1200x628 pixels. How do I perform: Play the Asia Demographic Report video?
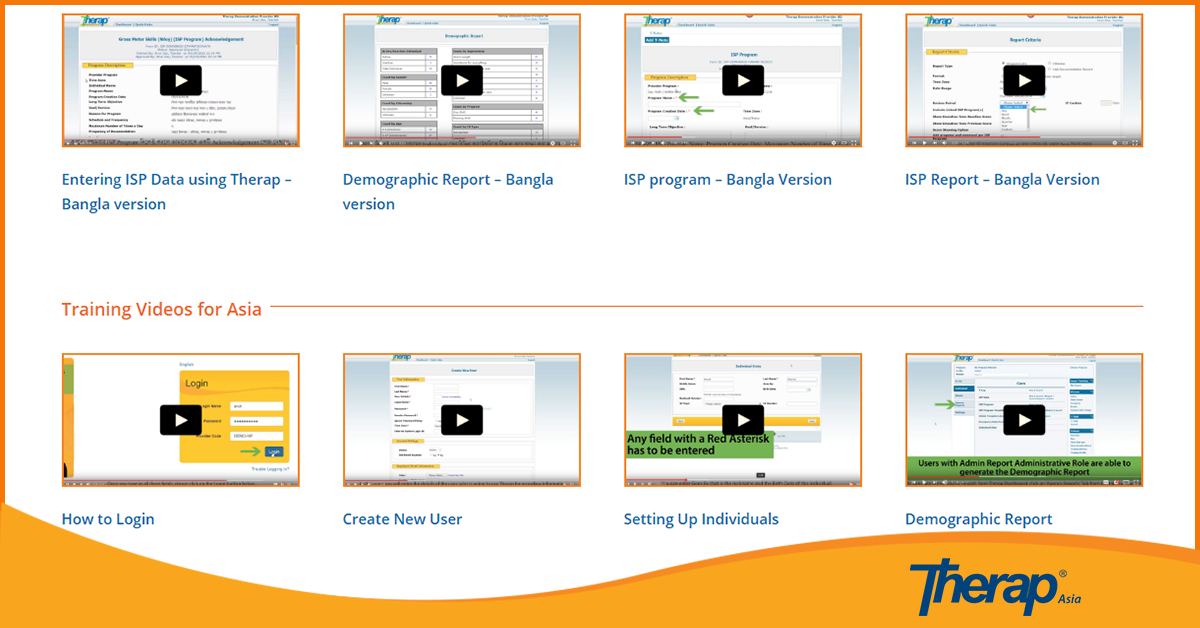(1024, 420)
